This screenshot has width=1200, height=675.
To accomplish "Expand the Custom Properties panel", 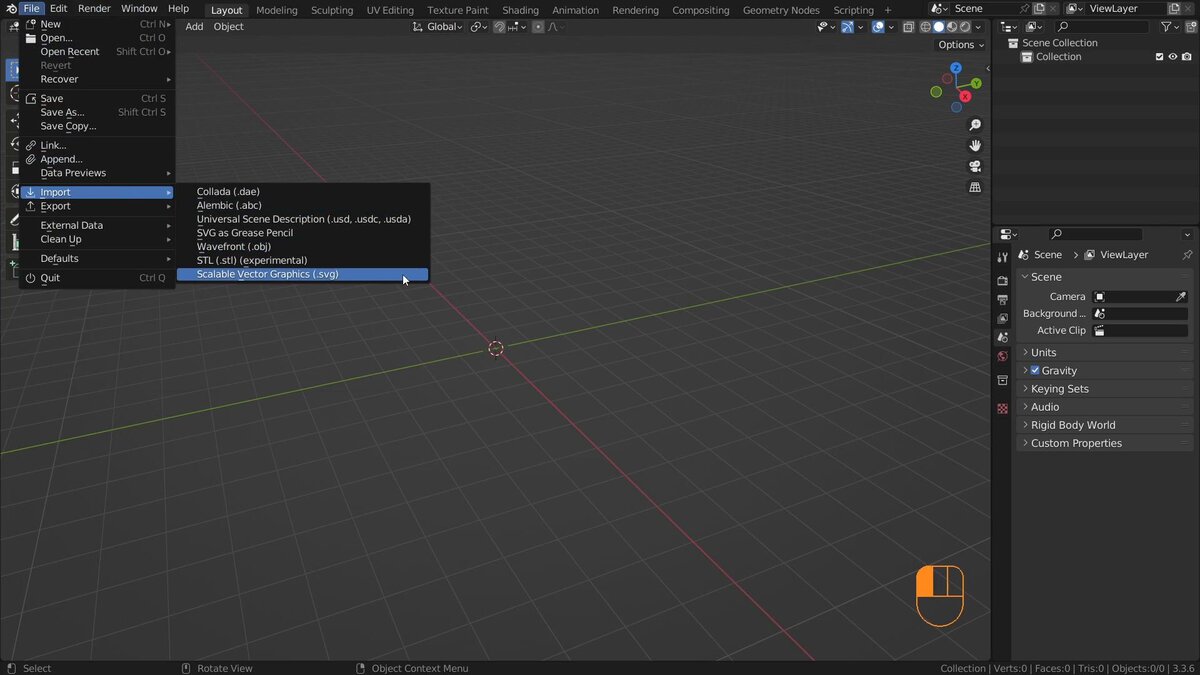I will click(x=1105, y=443).
